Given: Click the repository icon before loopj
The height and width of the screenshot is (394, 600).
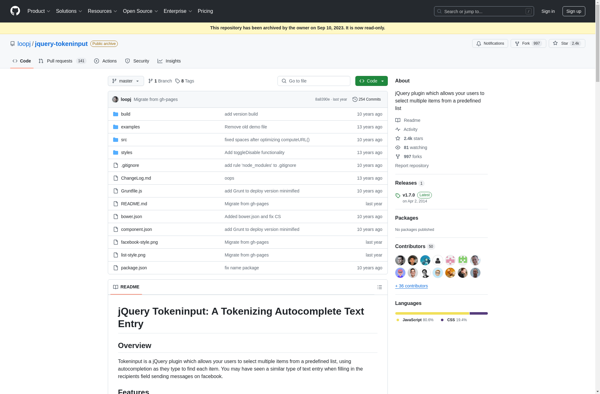Looking at the screenshot, I should 13,44.
